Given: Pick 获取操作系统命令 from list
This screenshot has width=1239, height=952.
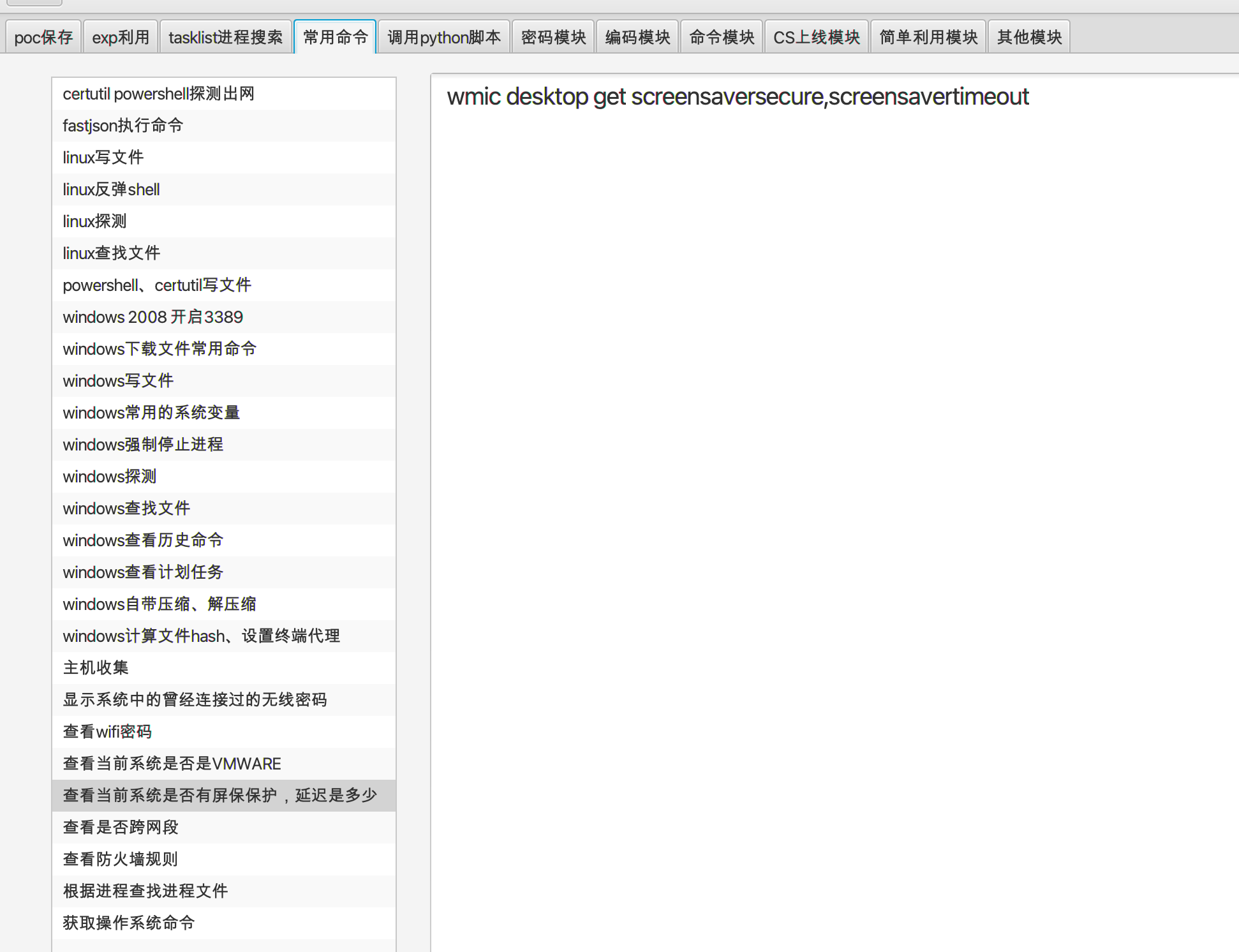Looking at the screenshot, I should click(x=129, y=923).
